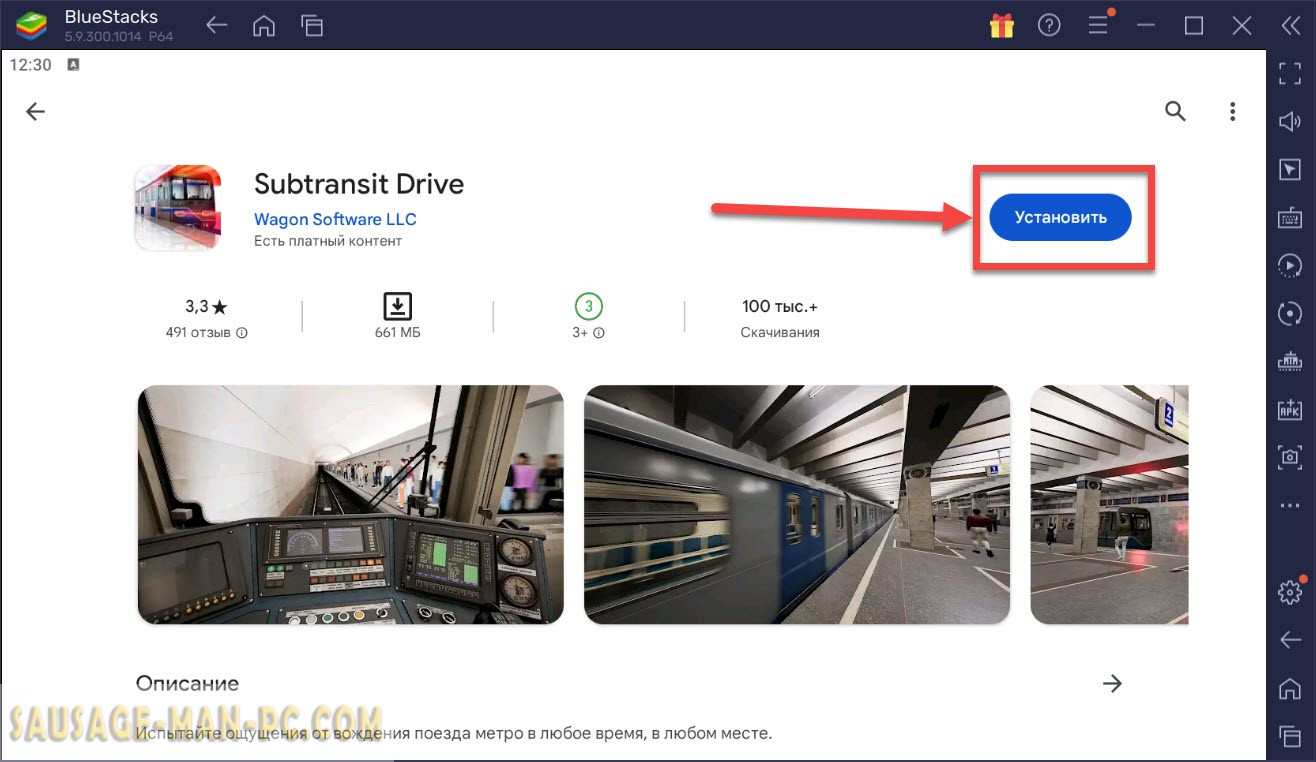Click the info icon beside 3+ rating

coord(599,333)
